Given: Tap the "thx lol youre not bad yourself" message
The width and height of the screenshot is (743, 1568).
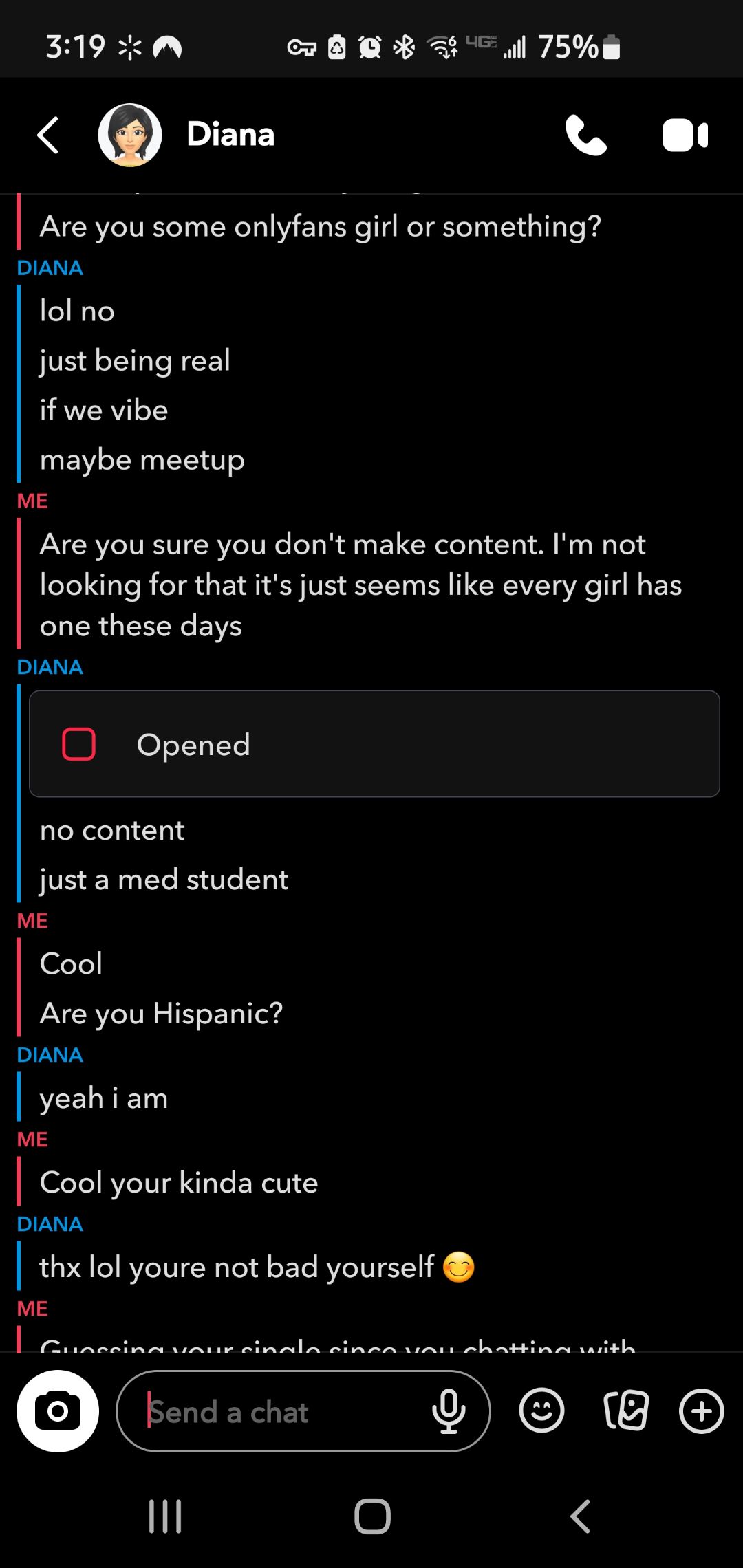Looking at the screenshot, I should pyautogui.click(x=237, y=1267).
